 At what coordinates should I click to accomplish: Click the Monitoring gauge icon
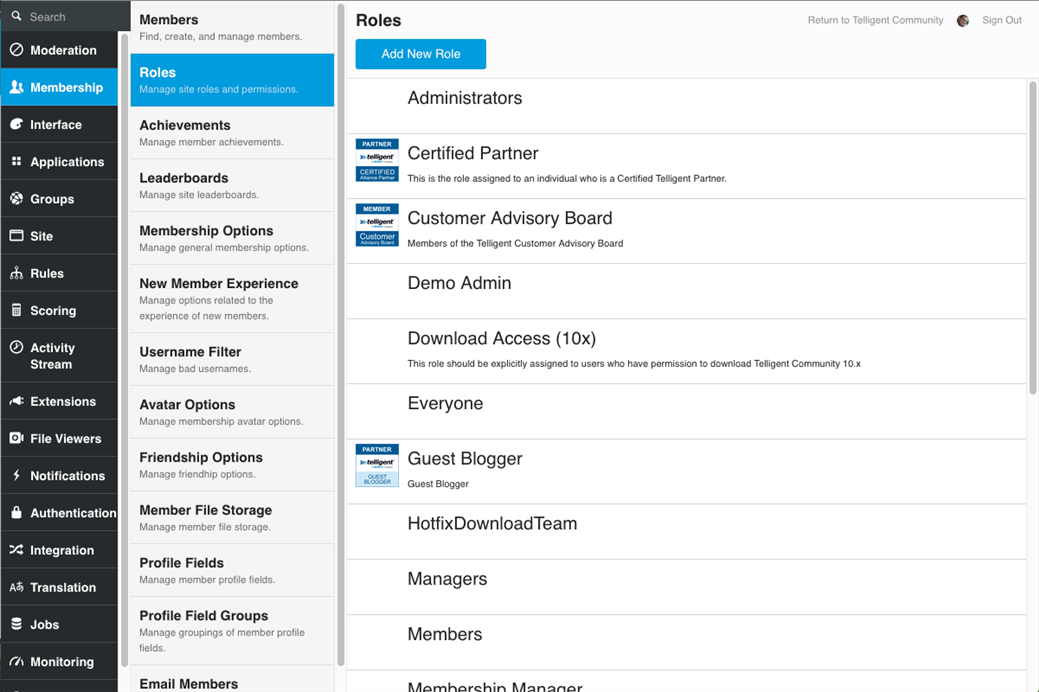tap(17, 661)
